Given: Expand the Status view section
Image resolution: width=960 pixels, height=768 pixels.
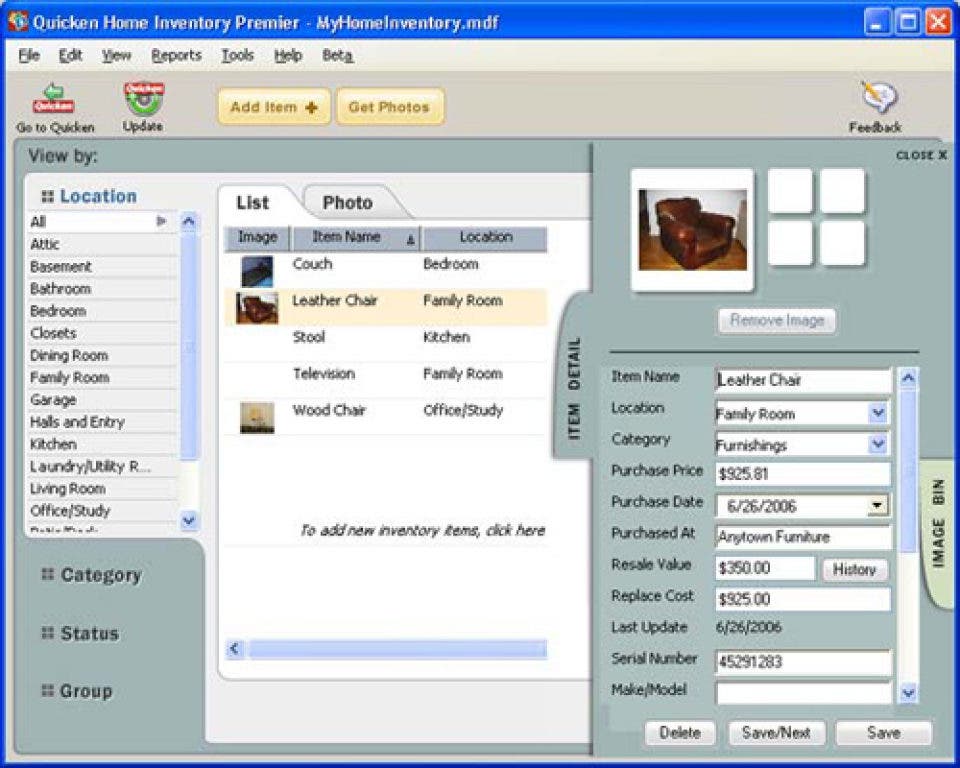Looking at the screenshot, I should tap(89, 633).
